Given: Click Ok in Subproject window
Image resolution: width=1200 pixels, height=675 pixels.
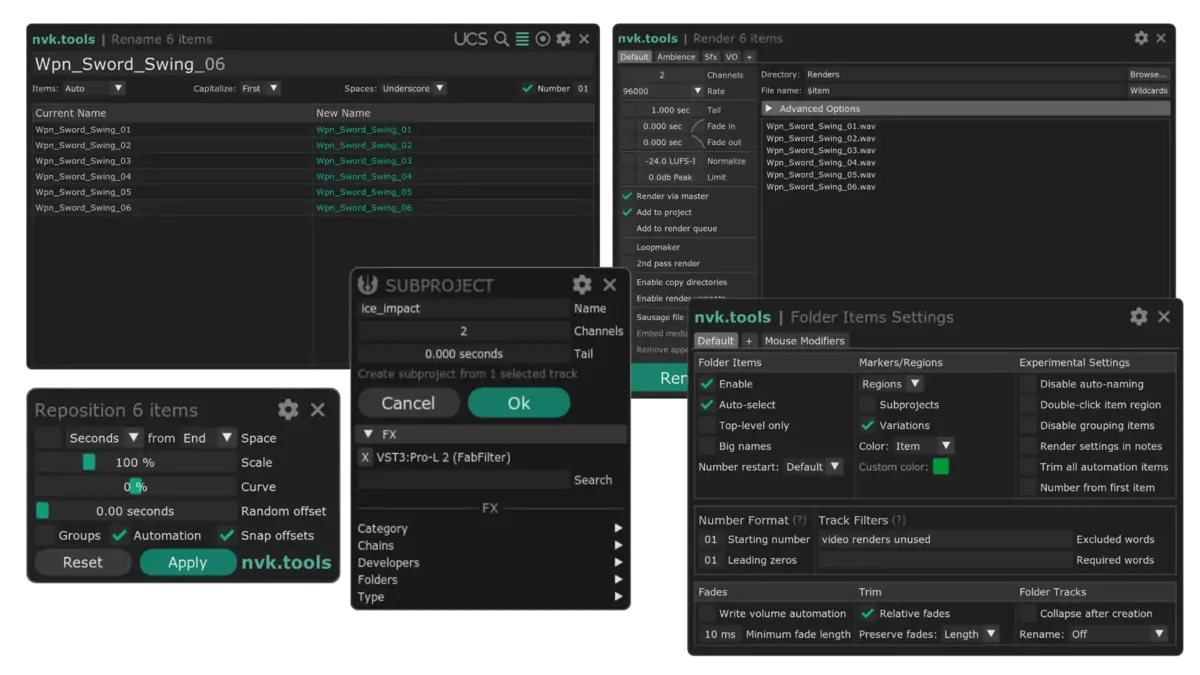Looking at the screenshot, I should (519, 403).
